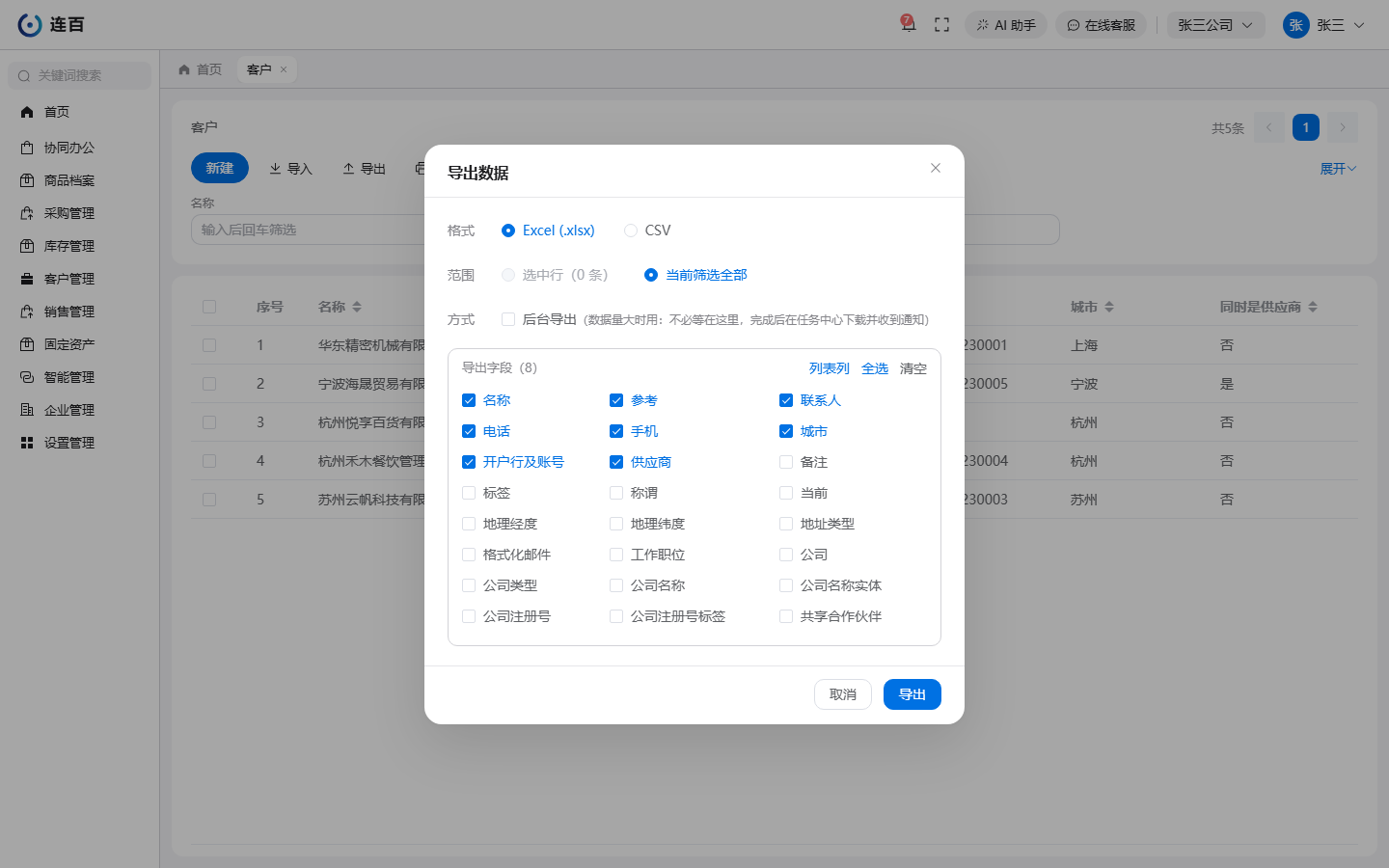
Task: Click the 客户管理 sidebar icon
Action: [x=27, y=279]
